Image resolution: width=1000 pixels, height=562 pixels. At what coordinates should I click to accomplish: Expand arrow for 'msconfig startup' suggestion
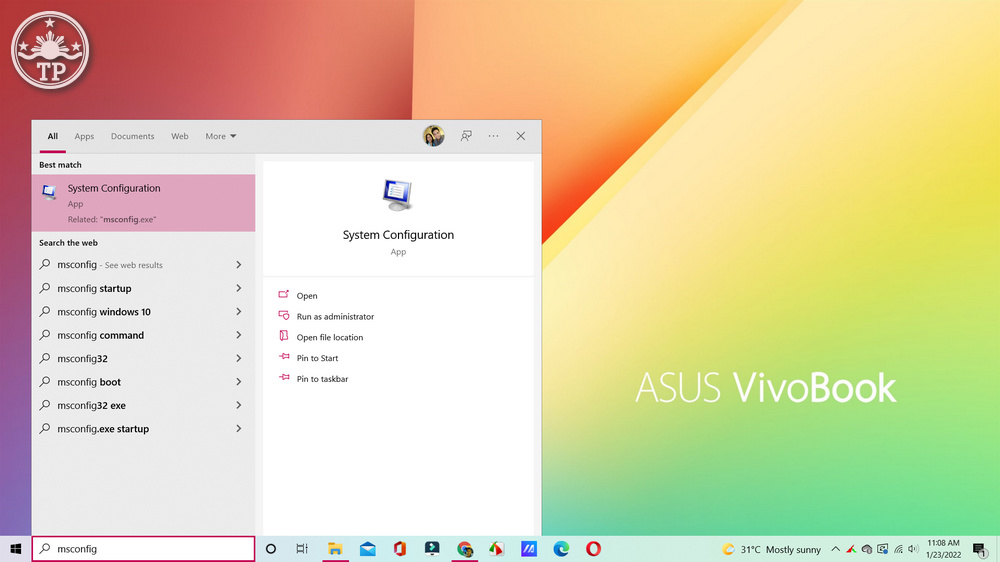click(x=239, y=288)
